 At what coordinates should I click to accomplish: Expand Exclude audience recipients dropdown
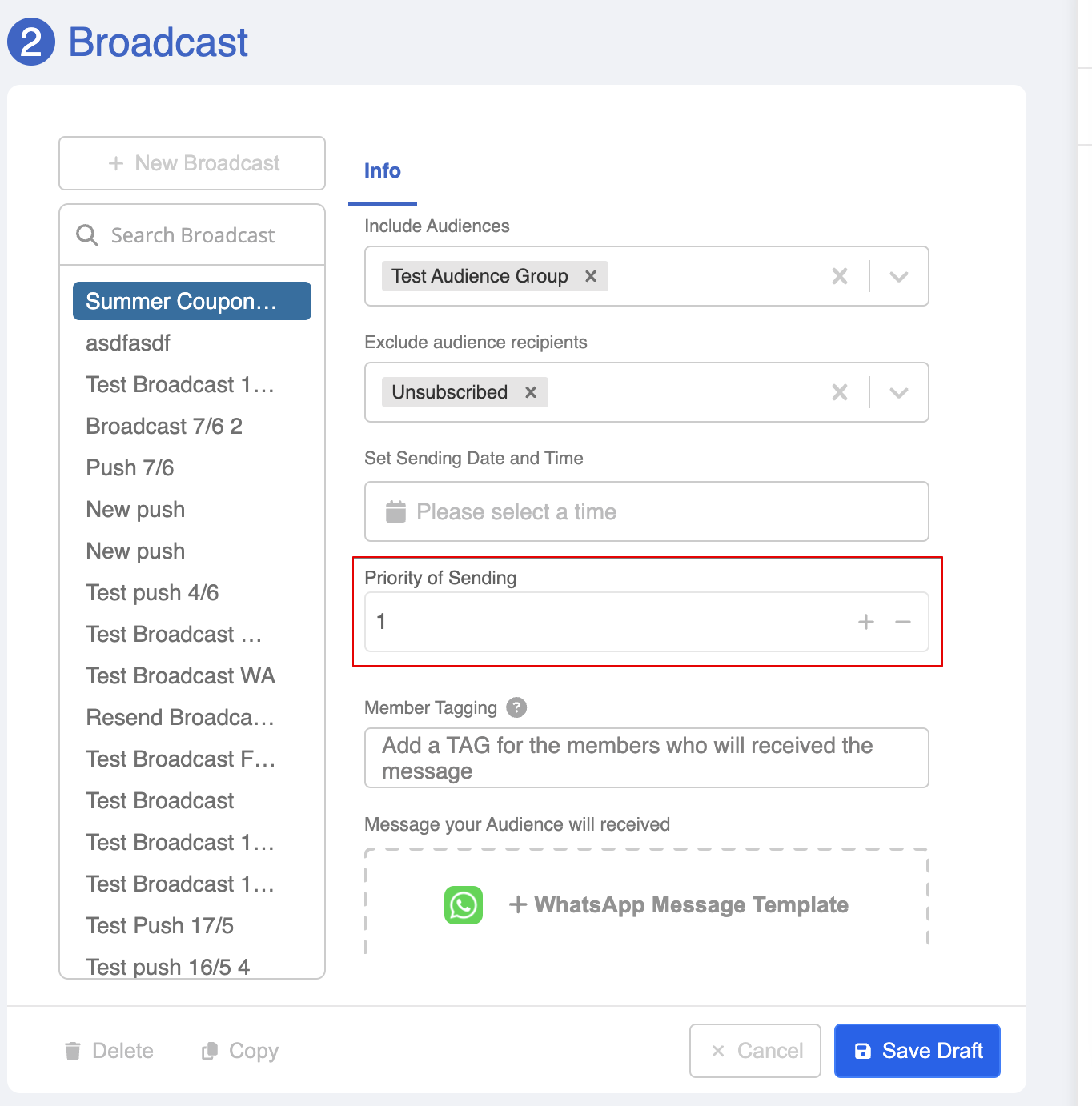[899, 392]
